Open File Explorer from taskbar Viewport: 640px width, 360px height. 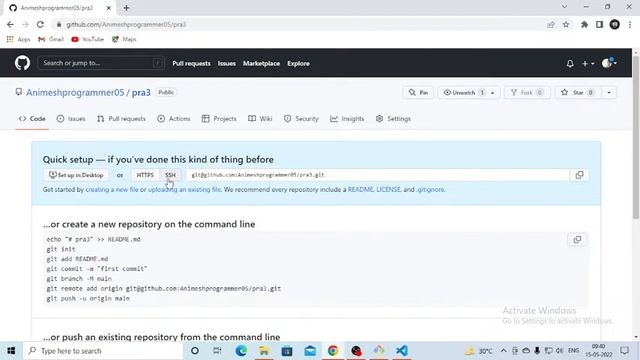264,351
